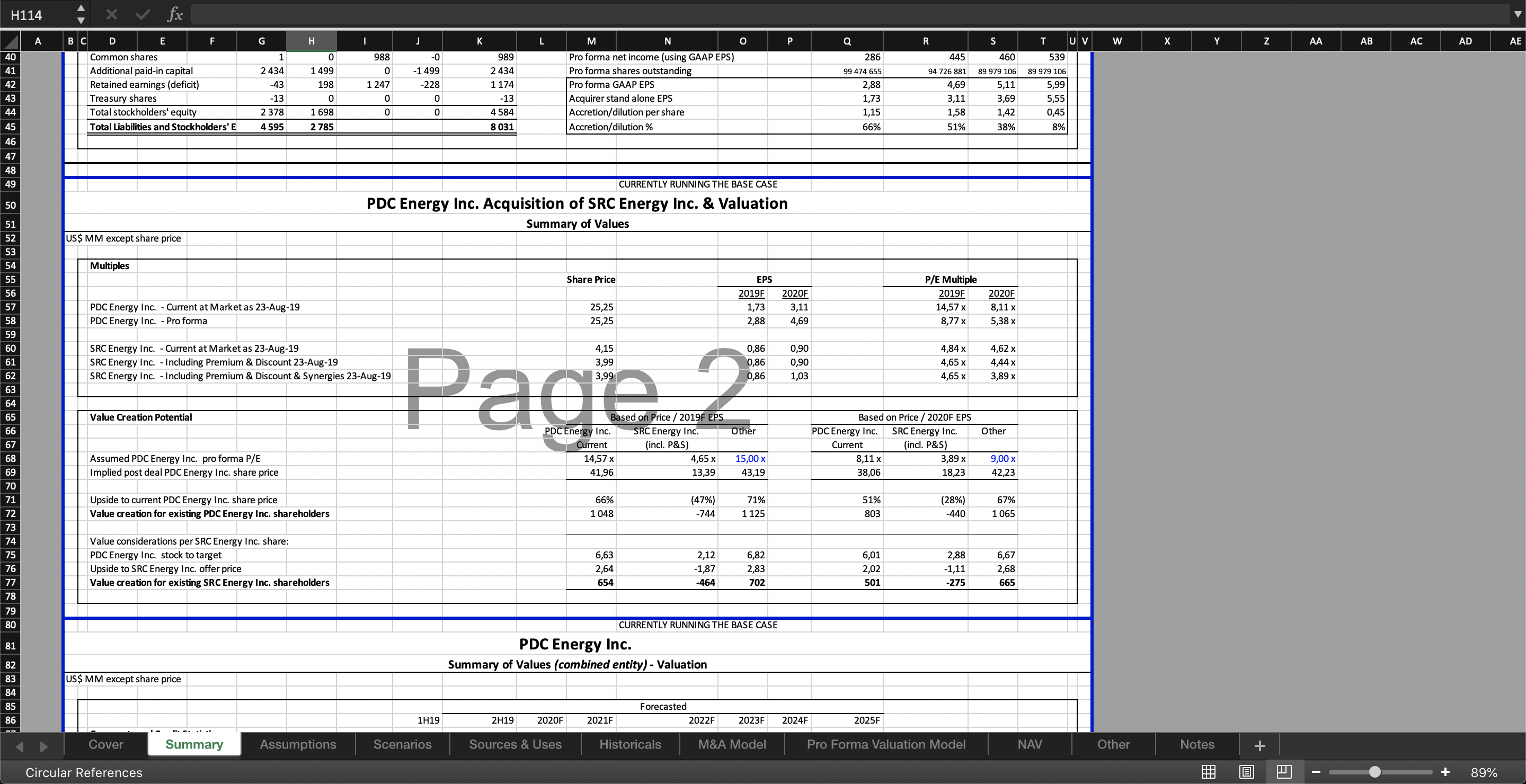Click 'Implied post deal PDC Energy Inc. share price'
This screenshot has height=784, width=1526.
click(x=184, y=472)
